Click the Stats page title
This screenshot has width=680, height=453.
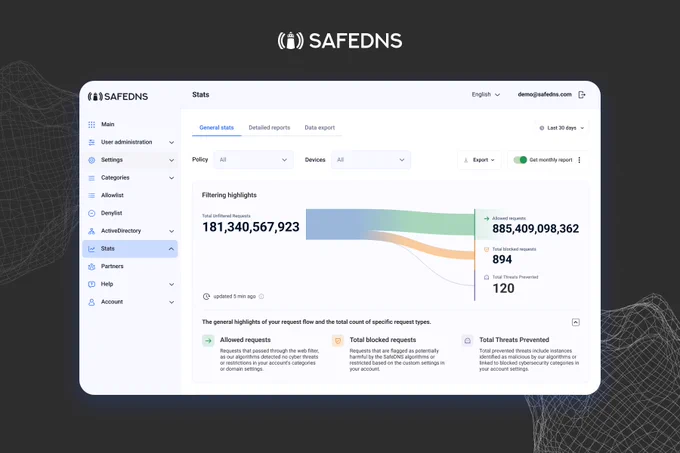point(201,95)
